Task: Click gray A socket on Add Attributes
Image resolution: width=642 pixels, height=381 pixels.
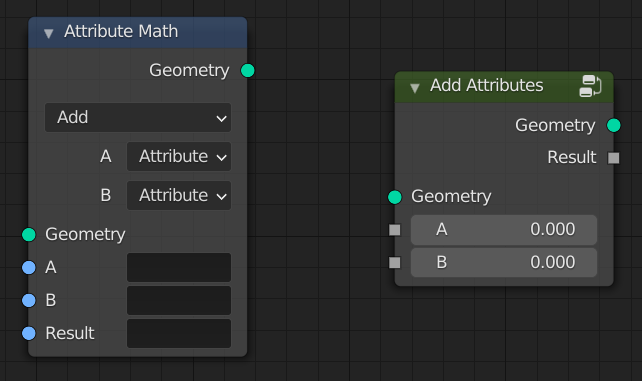Action: 395,230
